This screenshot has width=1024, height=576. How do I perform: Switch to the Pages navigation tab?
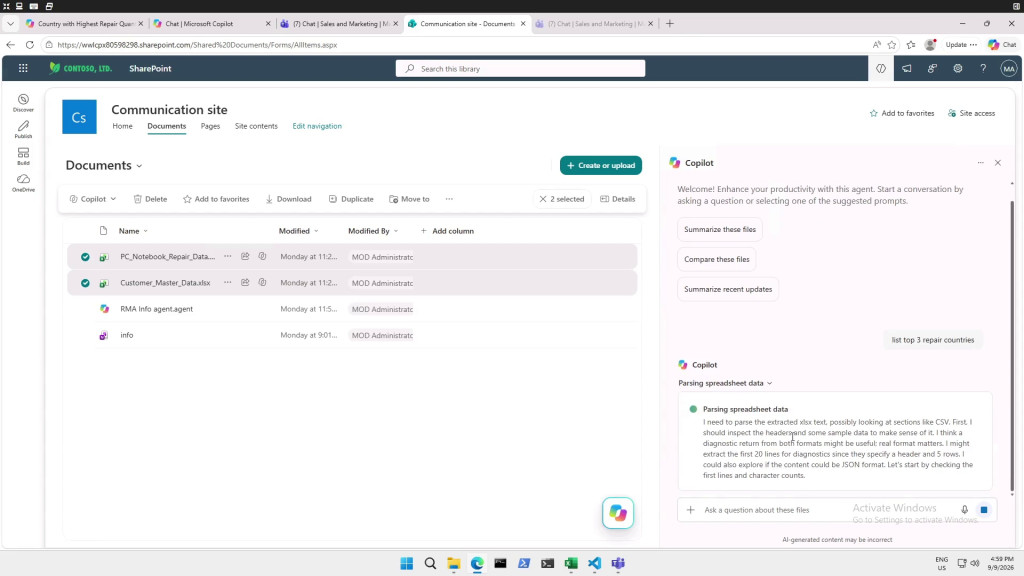pos(210,126)
